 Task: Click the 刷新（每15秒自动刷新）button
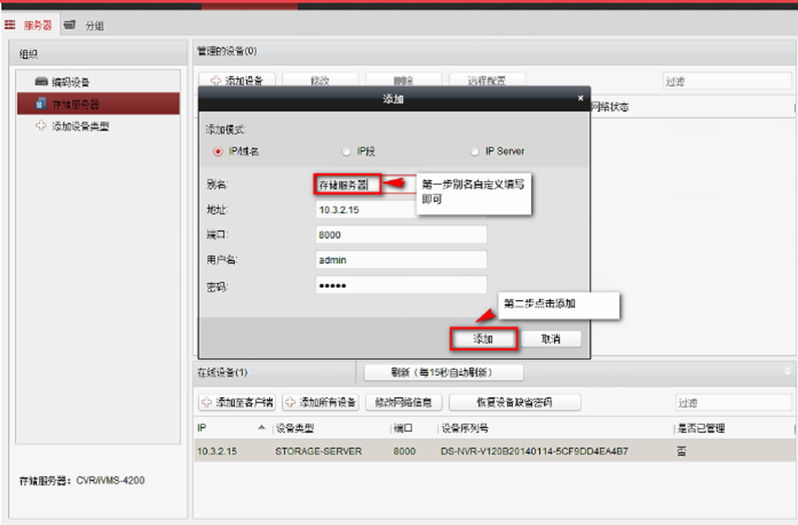pyautogui.click(x=443, y=372)
